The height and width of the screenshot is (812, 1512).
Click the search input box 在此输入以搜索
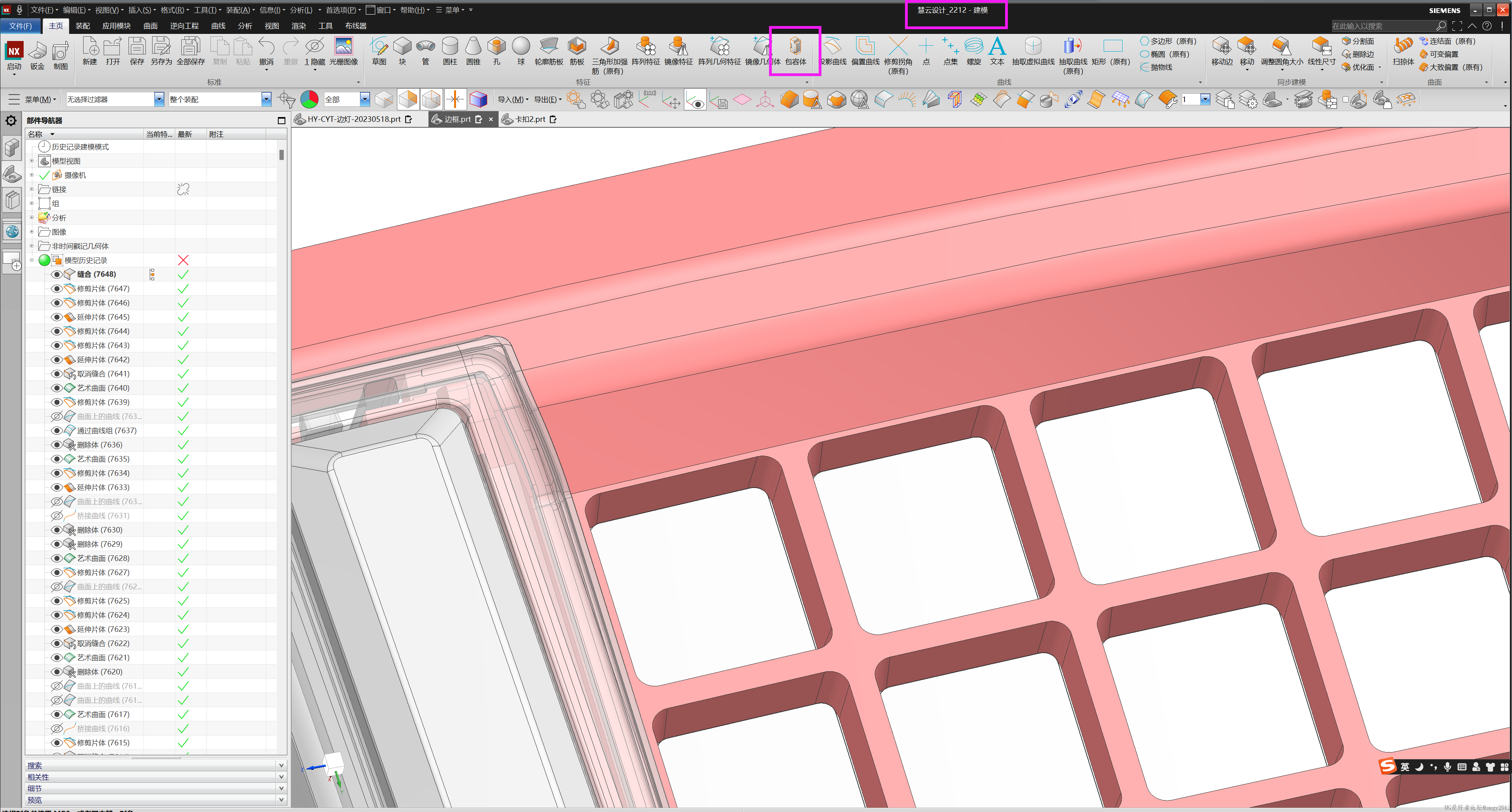pos(1384,26)
